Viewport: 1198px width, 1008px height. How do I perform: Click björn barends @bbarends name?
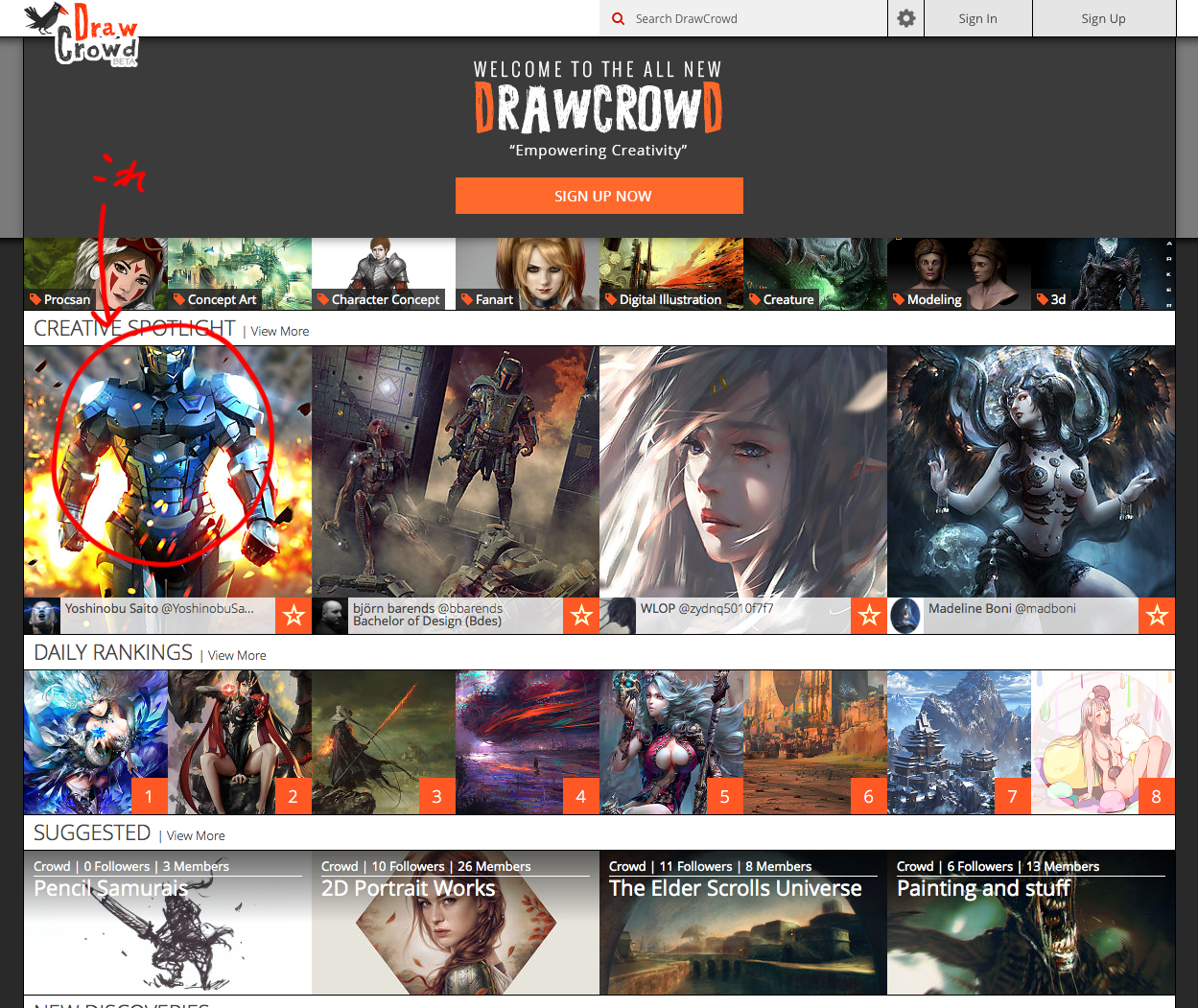coord(428,608)
